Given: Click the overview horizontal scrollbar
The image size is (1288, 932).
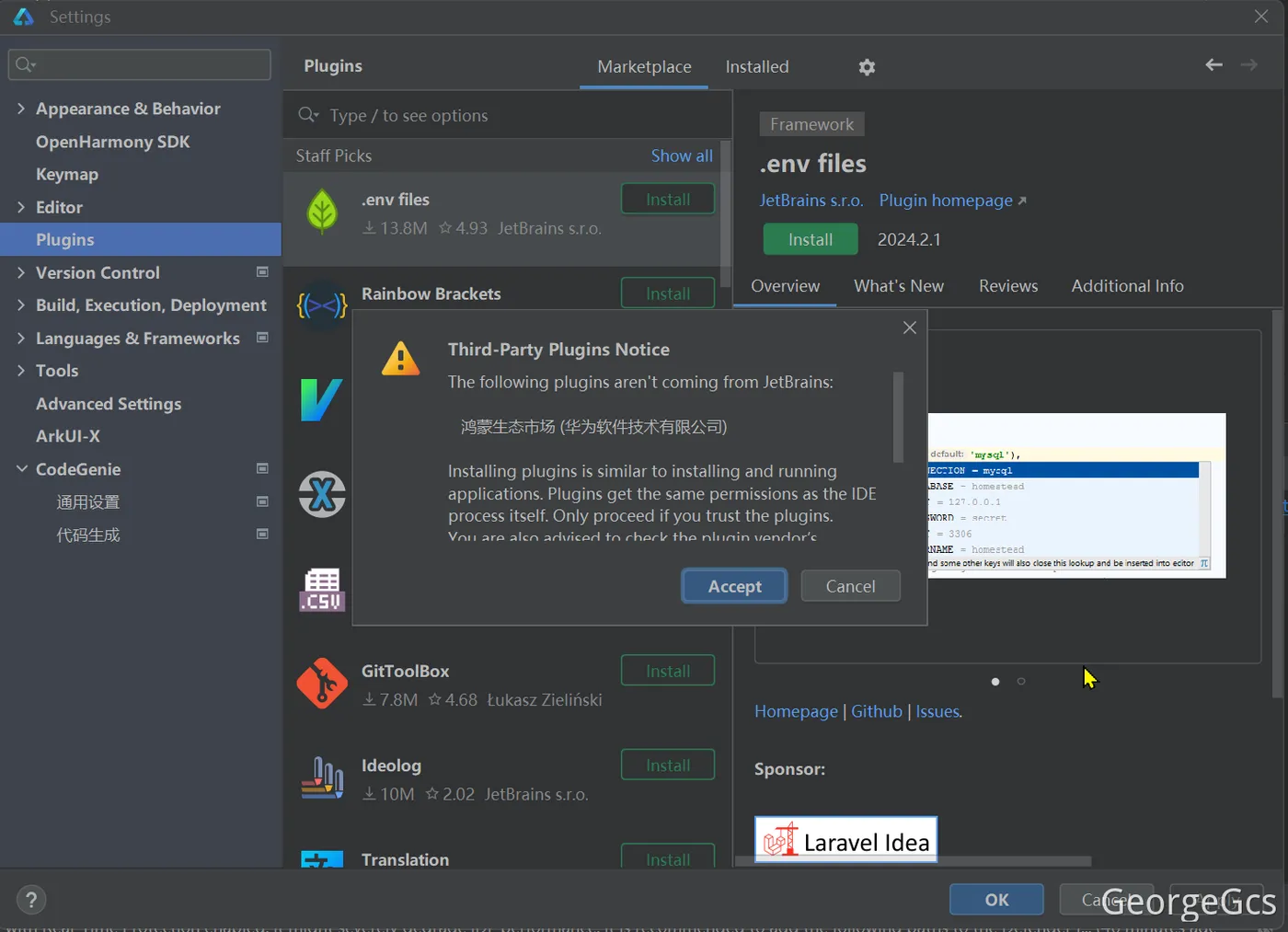Looking at the screenshot, I should click(913, 862).
